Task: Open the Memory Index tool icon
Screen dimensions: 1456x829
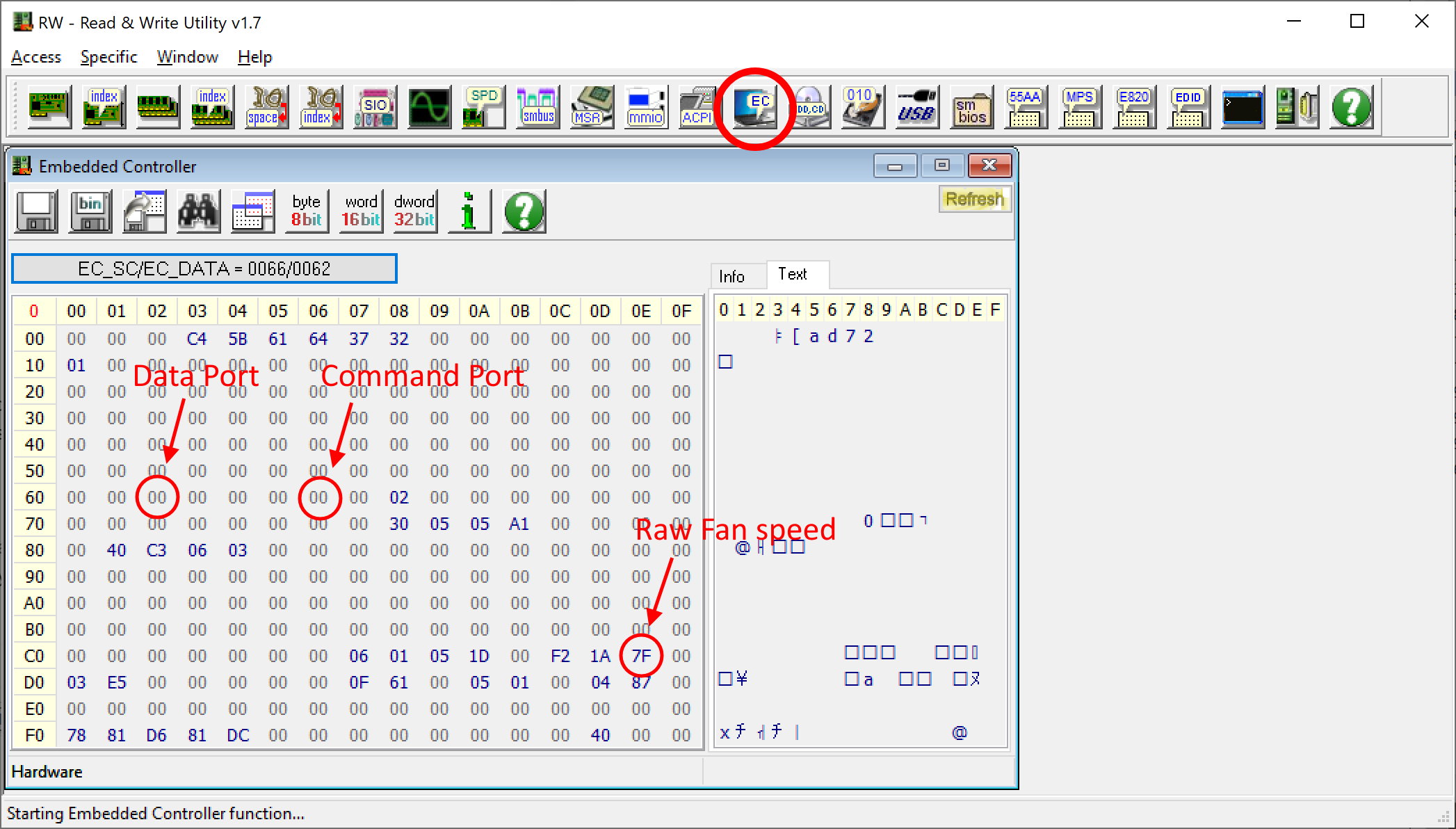Action: tap(212, 107)
